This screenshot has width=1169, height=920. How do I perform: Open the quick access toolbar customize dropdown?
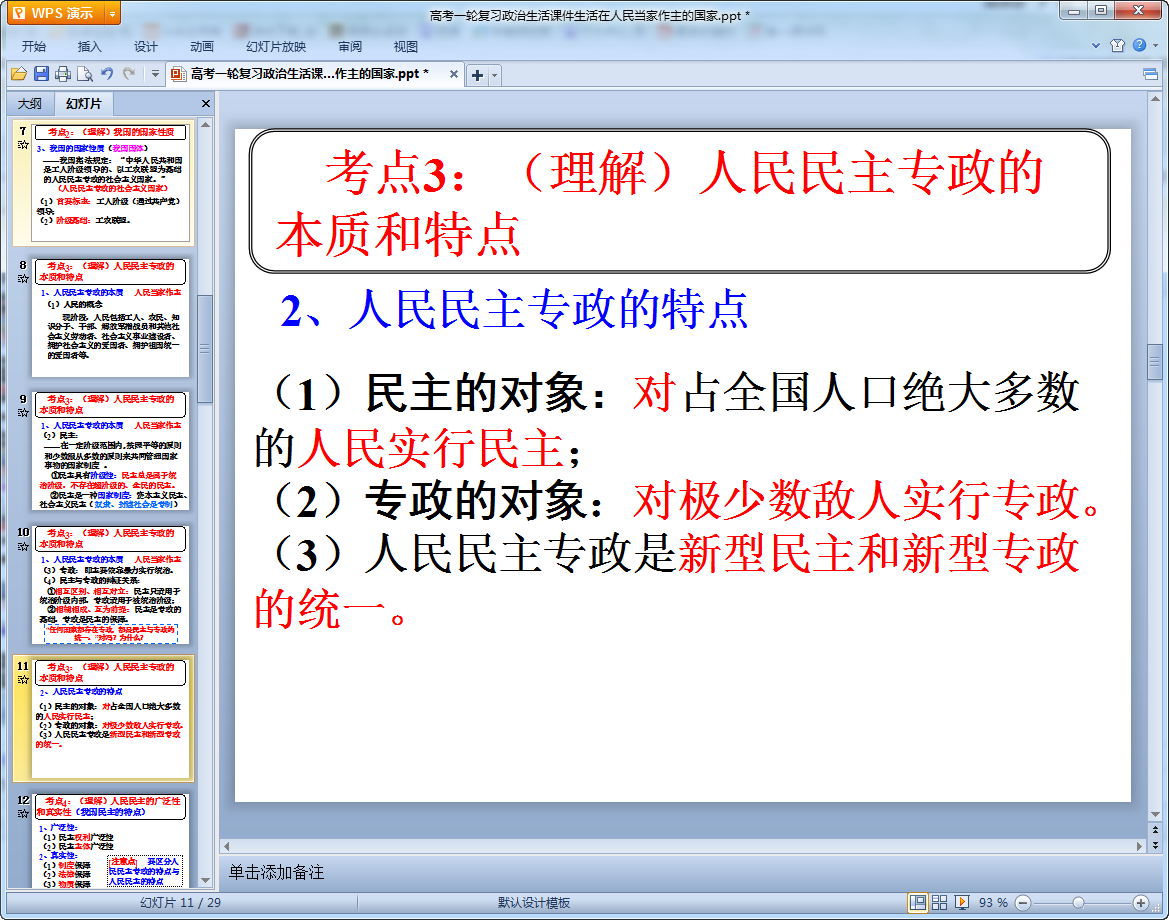click(x=155, y=74)
